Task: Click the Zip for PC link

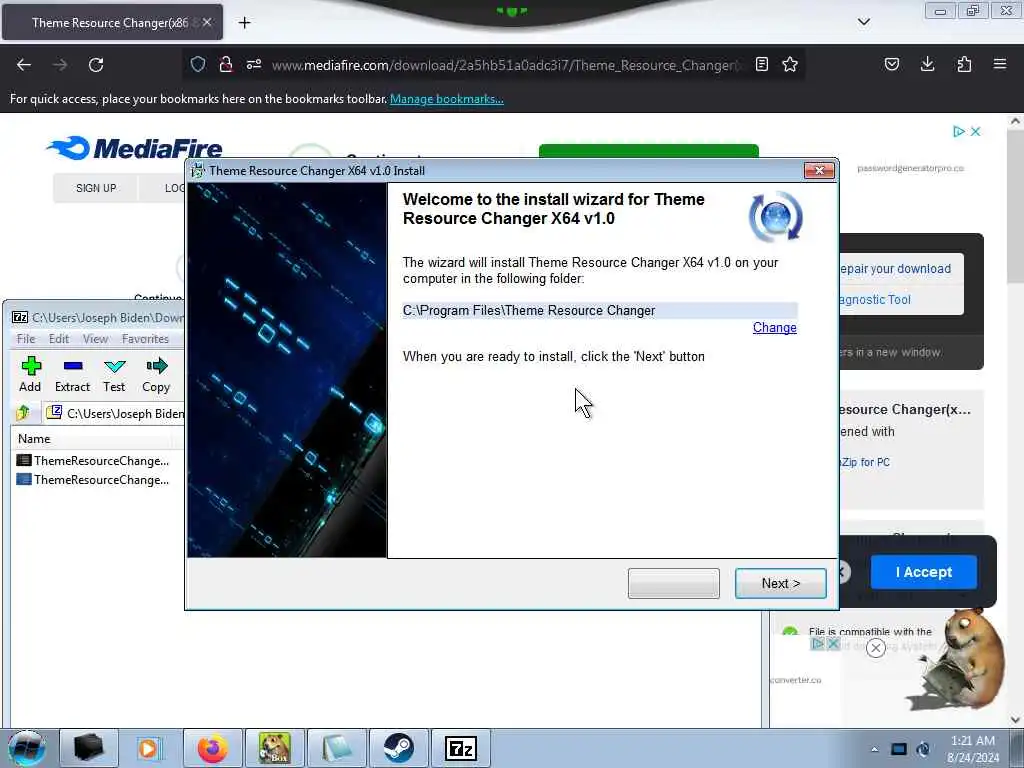Action: tap(865, 462)
